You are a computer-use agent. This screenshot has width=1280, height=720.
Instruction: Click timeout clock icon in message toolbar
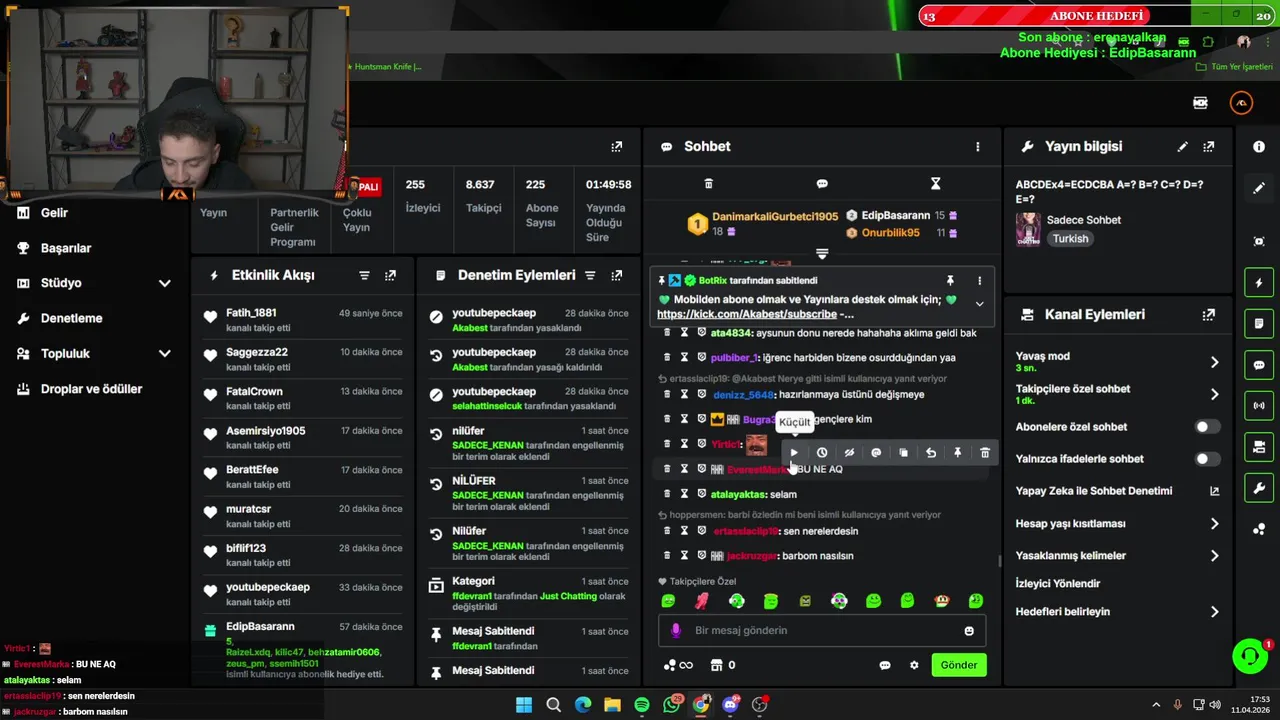pos(822,453)
